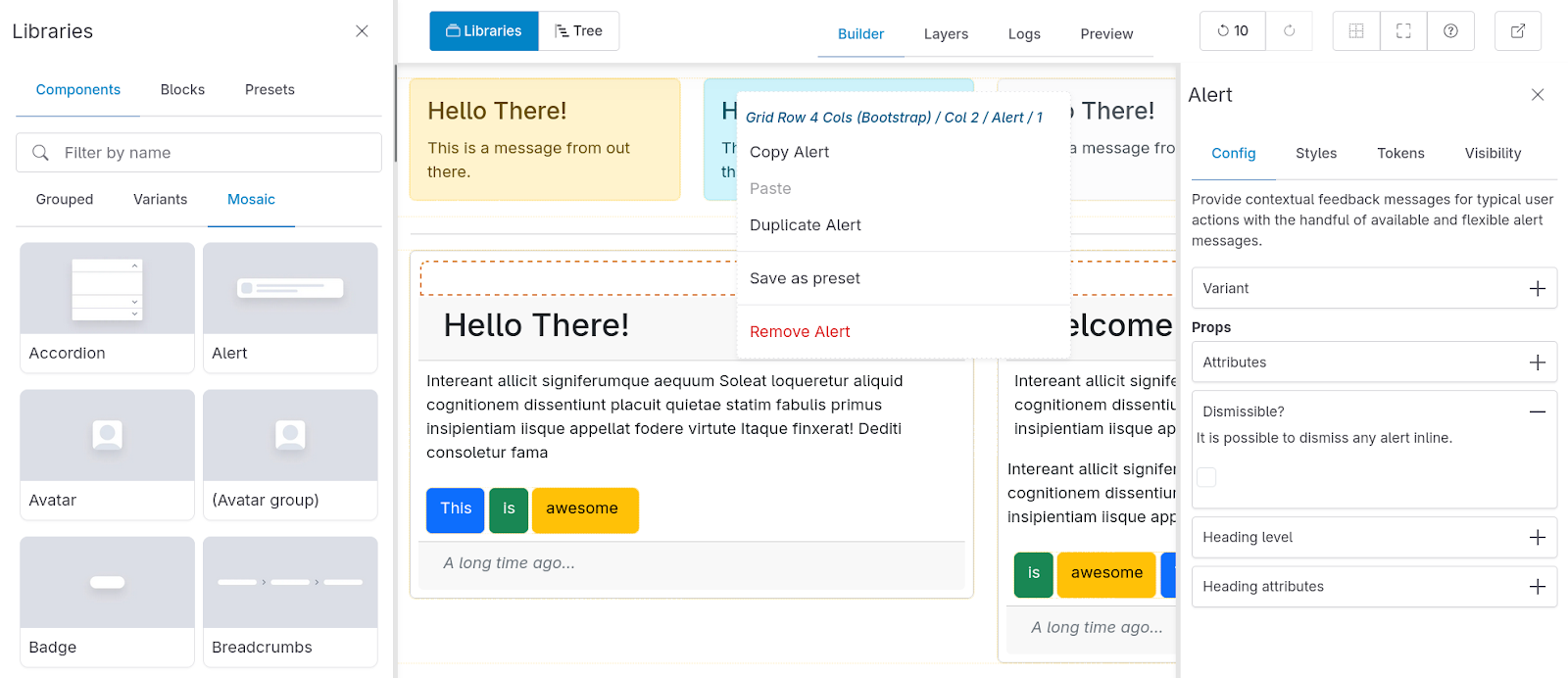Click the redo icon button
Image resolution: width=1568 pixels, height=678 pixels.
click(x=1290, y=31)
